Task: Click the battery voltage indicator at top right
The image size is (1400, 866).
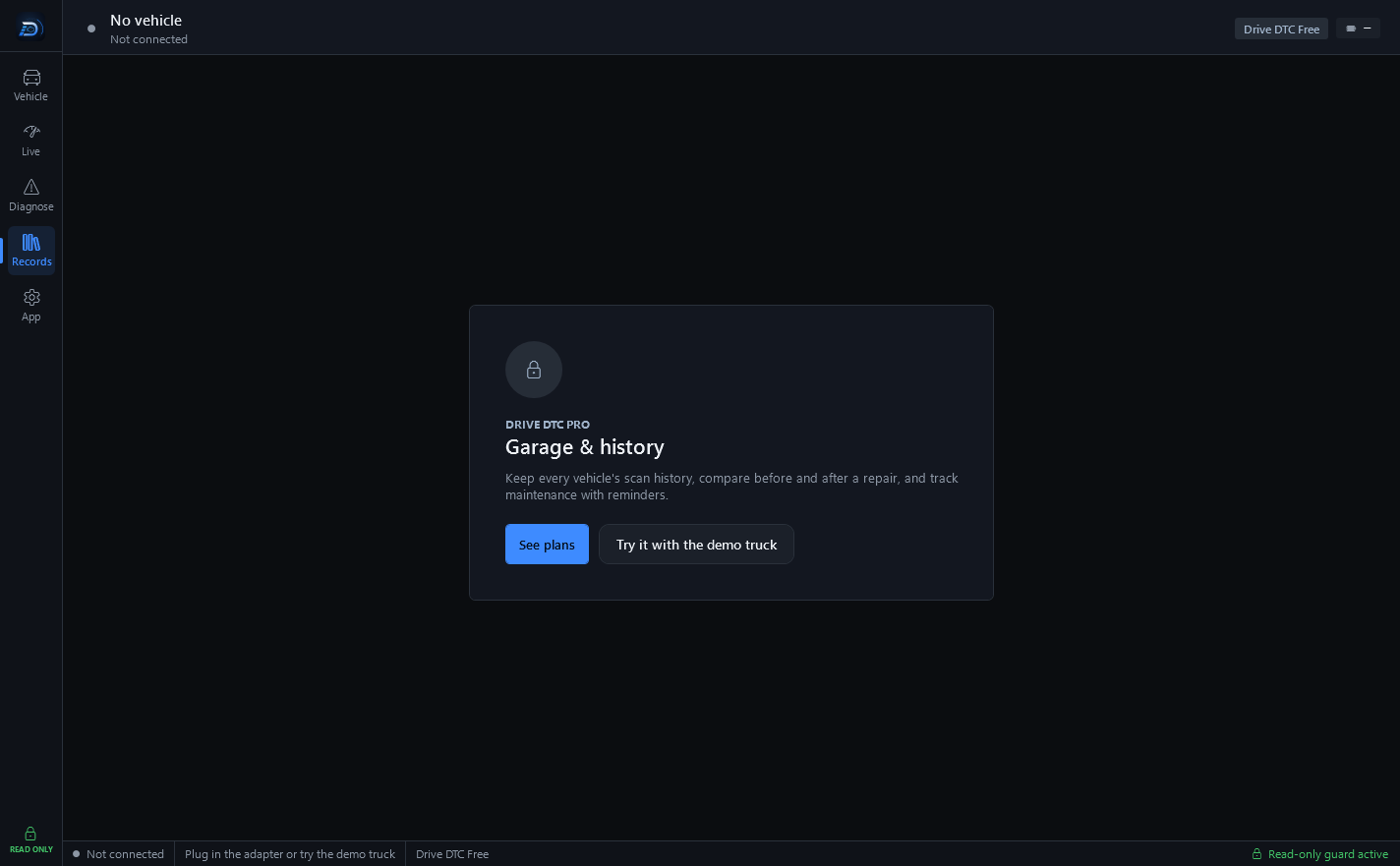Action: [1358, 29]
